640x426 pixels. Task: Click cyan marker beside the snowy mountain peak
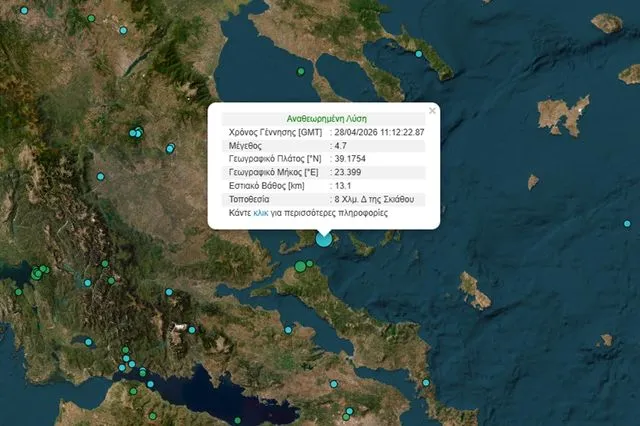[x=192, y=330]
